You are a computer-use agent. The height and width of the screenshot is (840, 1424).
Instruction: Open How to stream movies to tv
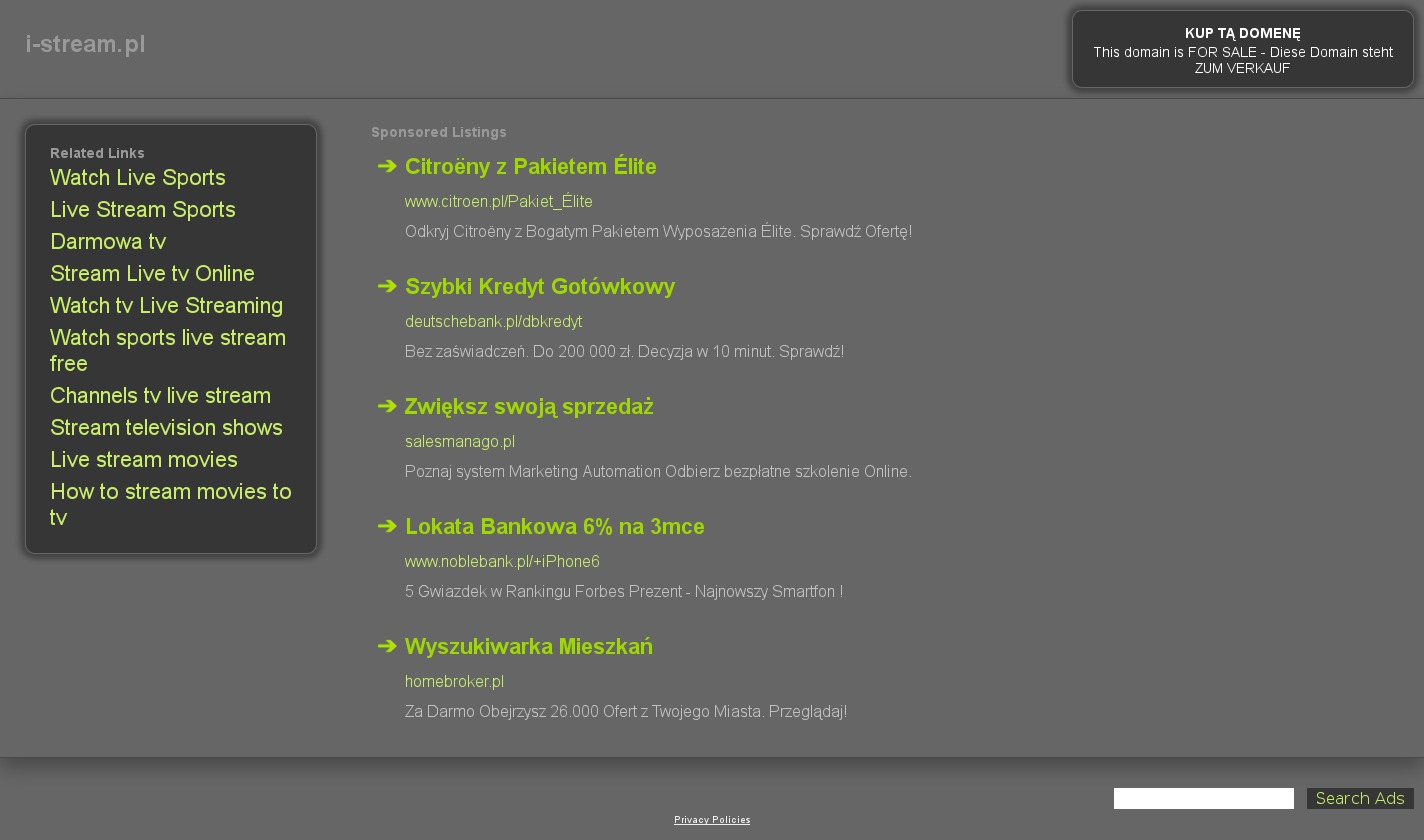[x=170, y=504]
